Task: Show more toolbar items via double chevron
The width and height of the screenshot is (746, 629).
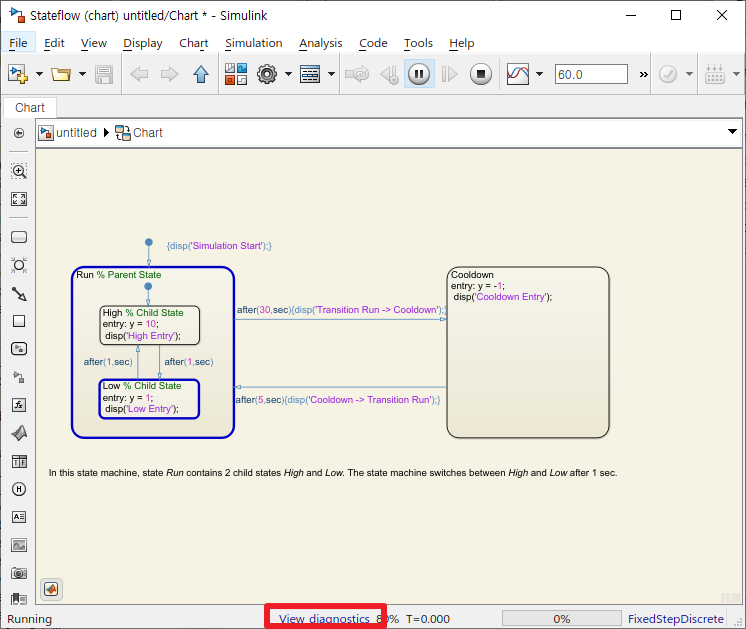Action: 644,74
